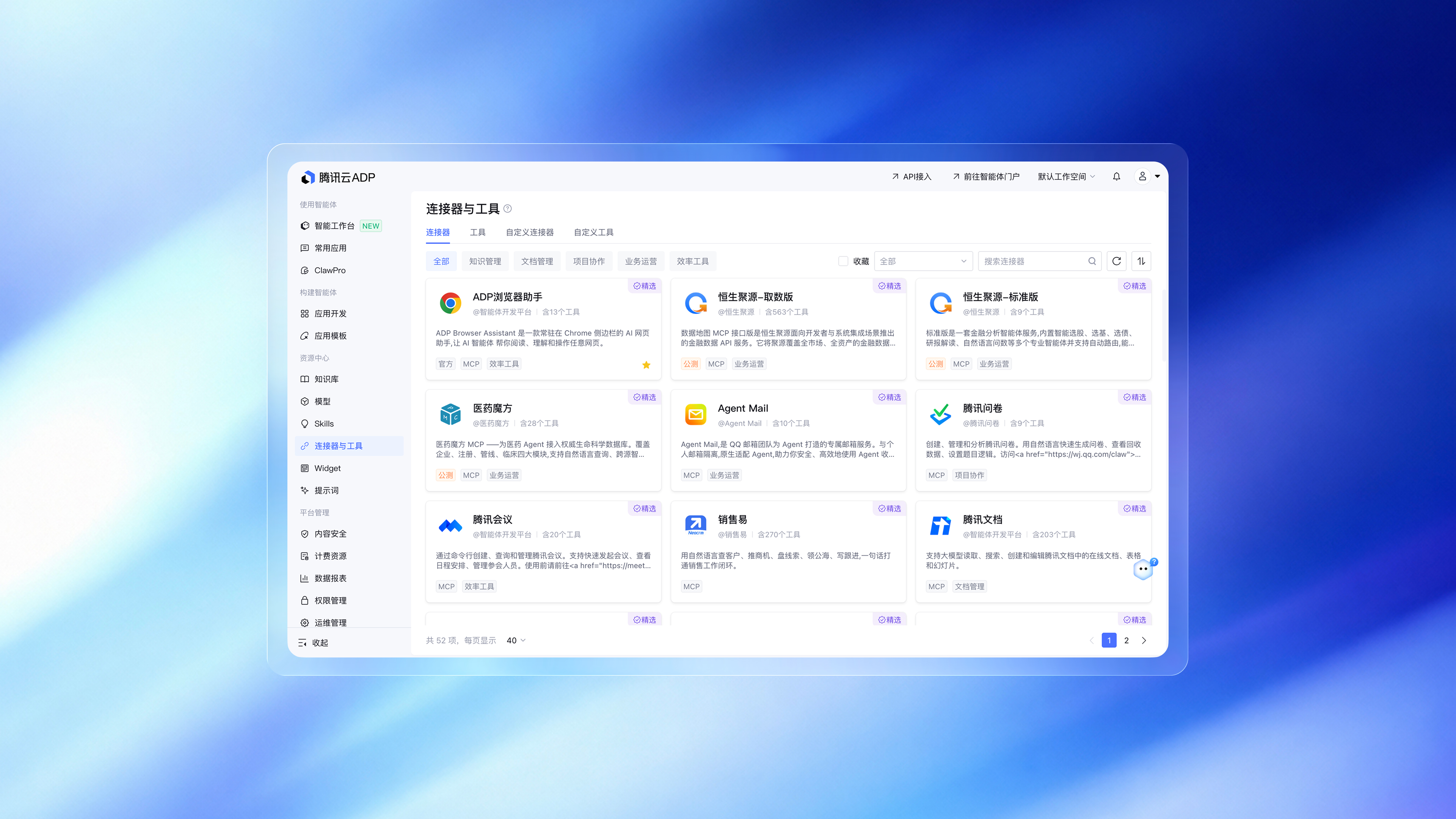This screenshot has height=819, width=1456.
Task: Filter by 效率工具 category
Action: pyautogui.click(x=693, y=261)
